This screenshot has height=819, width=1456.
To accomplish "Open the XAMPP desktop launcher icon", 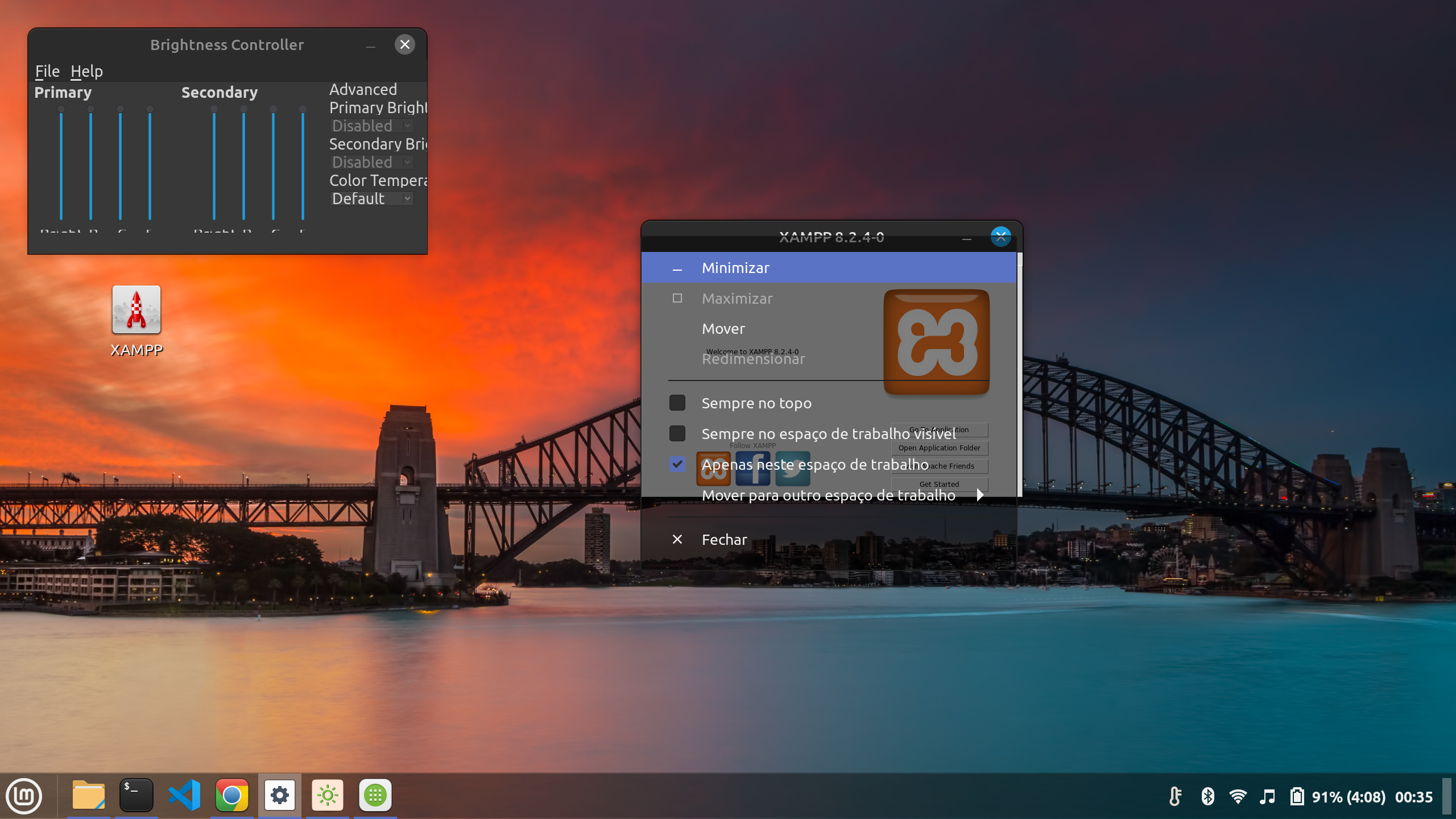I will coord(136,310).
